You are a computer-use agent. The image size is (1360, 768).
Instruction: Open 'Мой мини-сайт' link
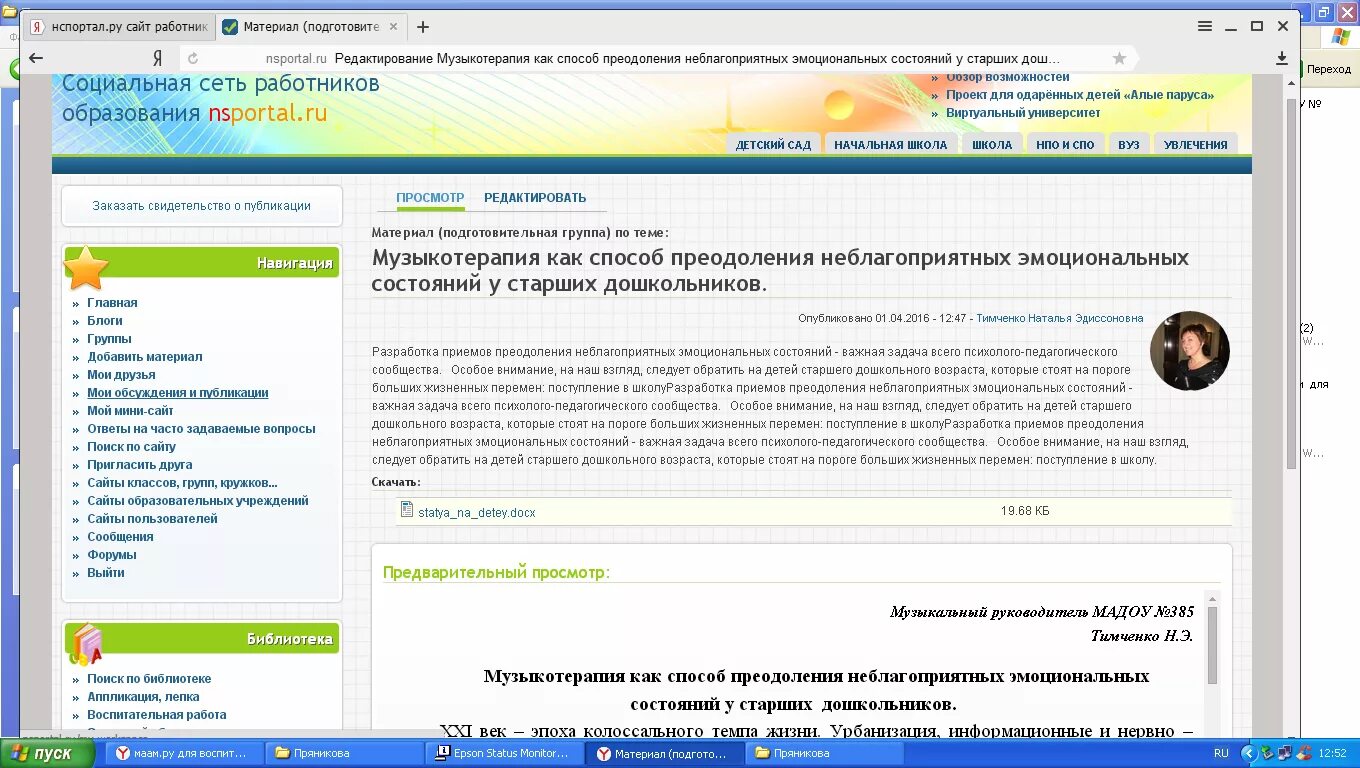pos(130,411)
